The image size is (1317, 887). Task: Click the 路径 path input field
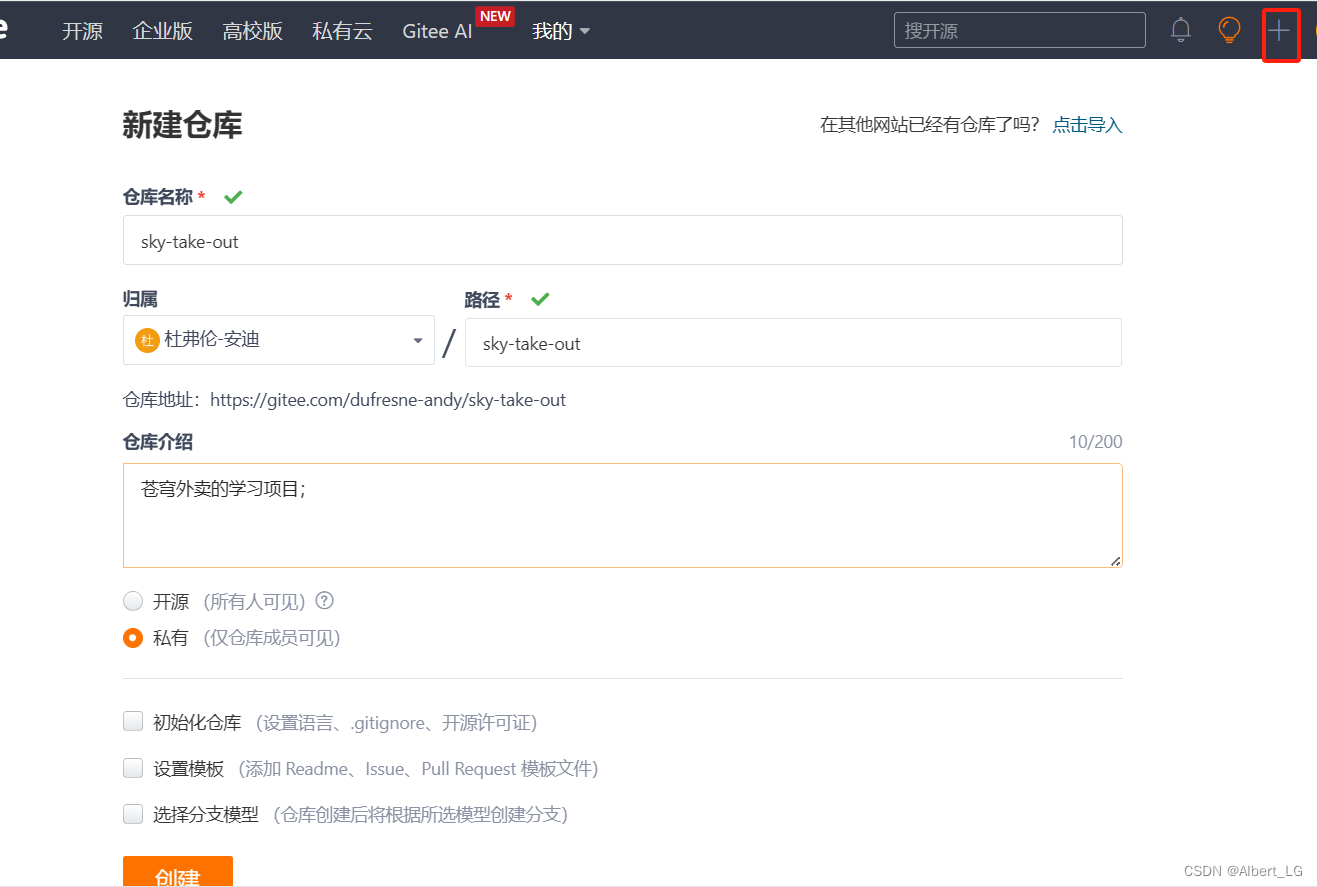pyautogui.click(x=793, y=343)
